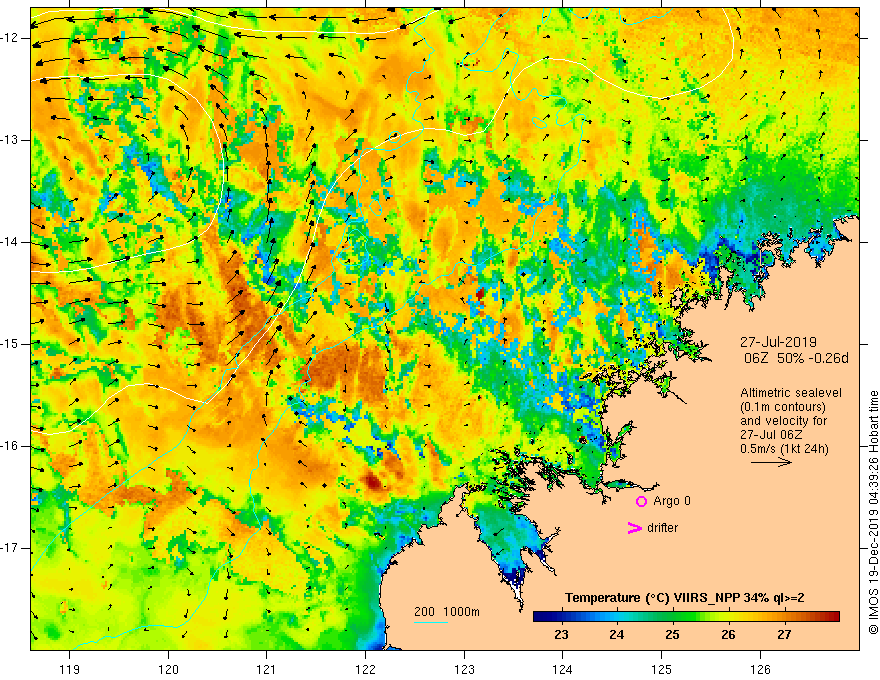The image size is (880, 680).
Task: Click the color bar value '26'
Action: click(x=728, y=635)
